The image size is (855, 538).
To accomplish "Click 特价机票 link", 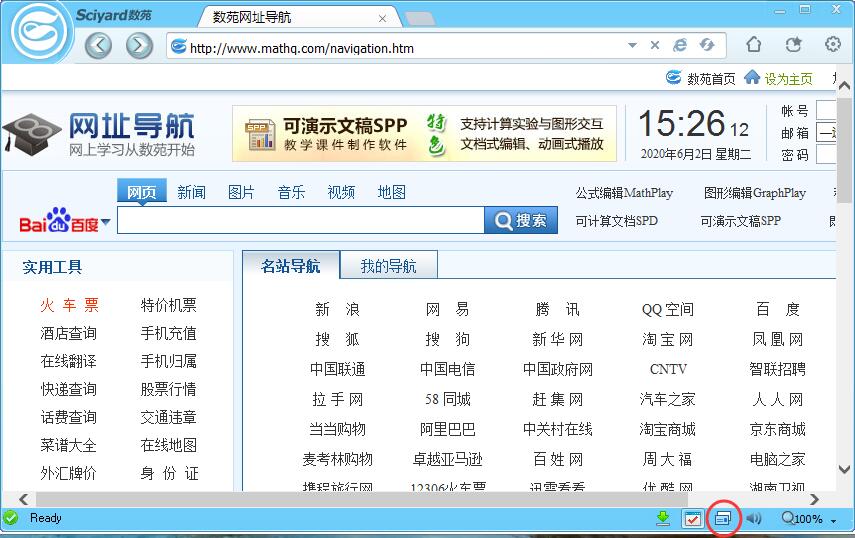I will [x=168, y=305].
